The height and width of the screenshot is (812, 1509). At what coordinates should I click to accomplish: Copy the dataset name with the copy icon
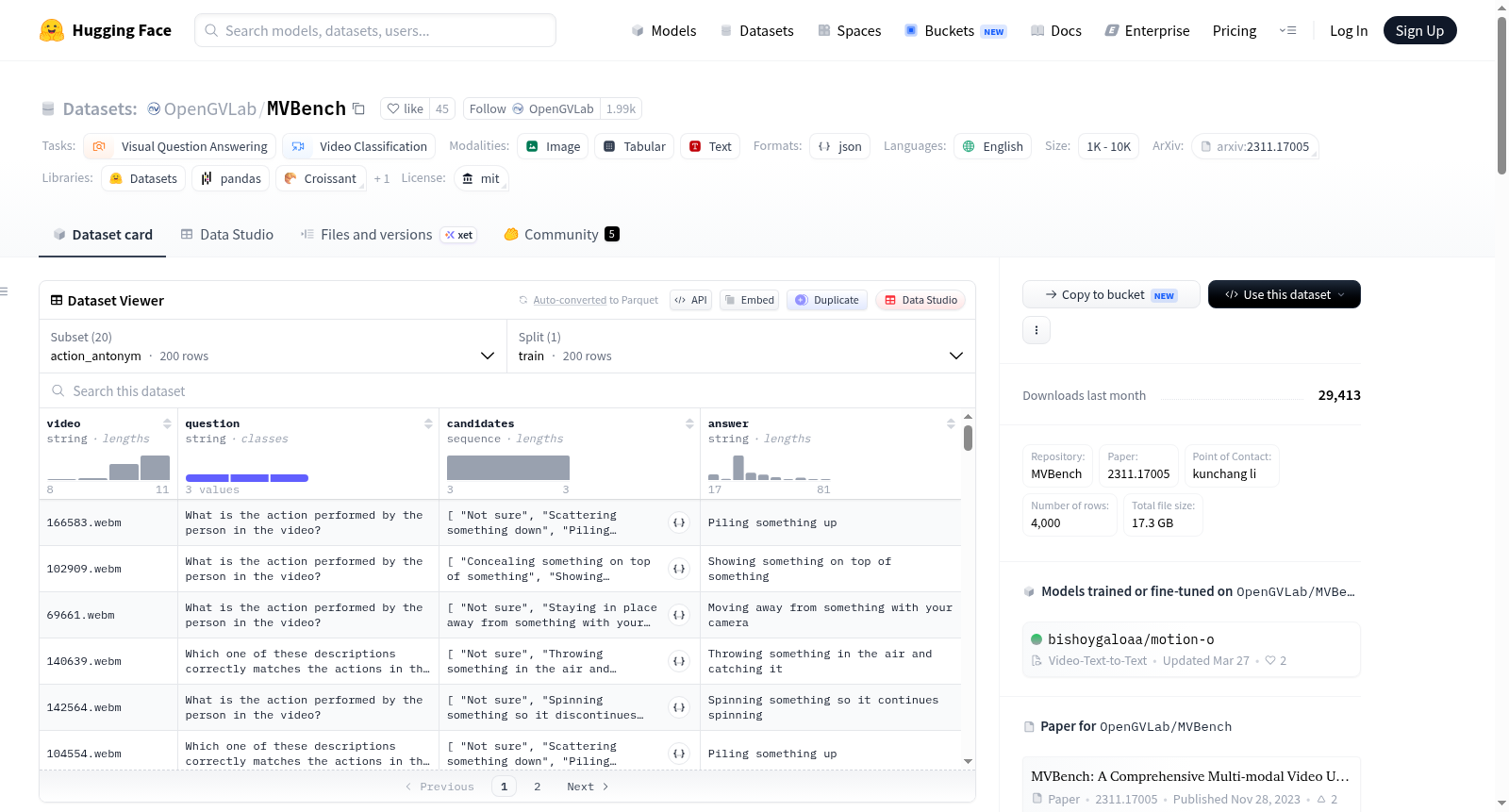358,108
